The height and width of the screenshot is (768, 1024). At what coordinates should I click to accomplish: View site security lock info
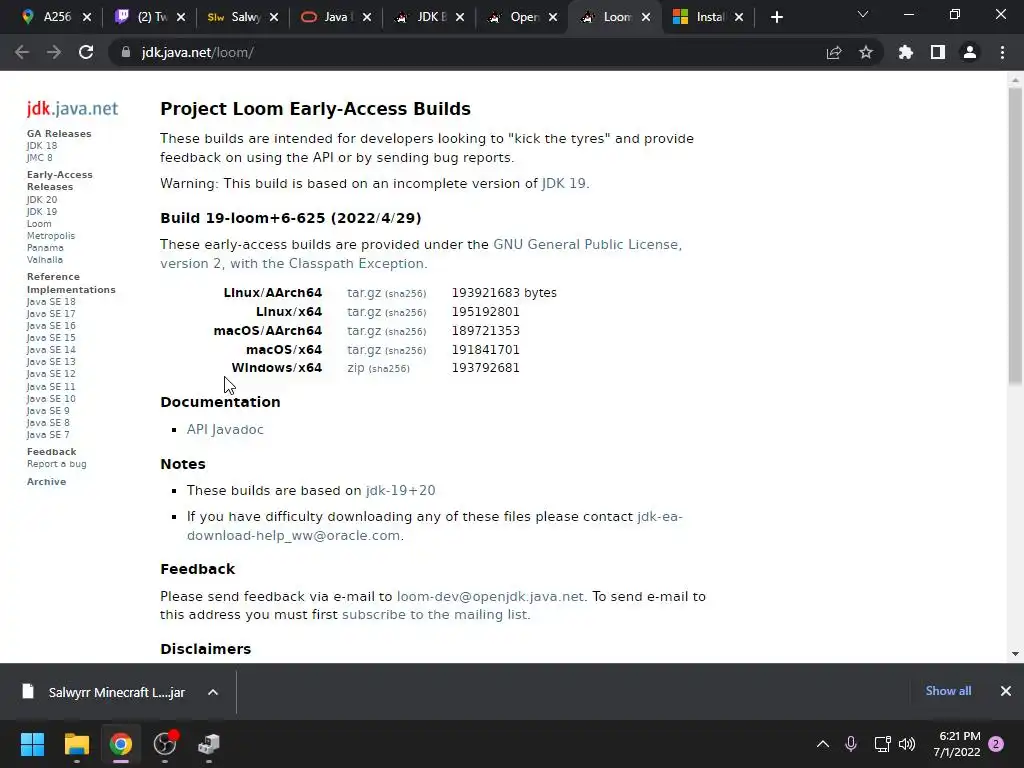click(125, 52)
